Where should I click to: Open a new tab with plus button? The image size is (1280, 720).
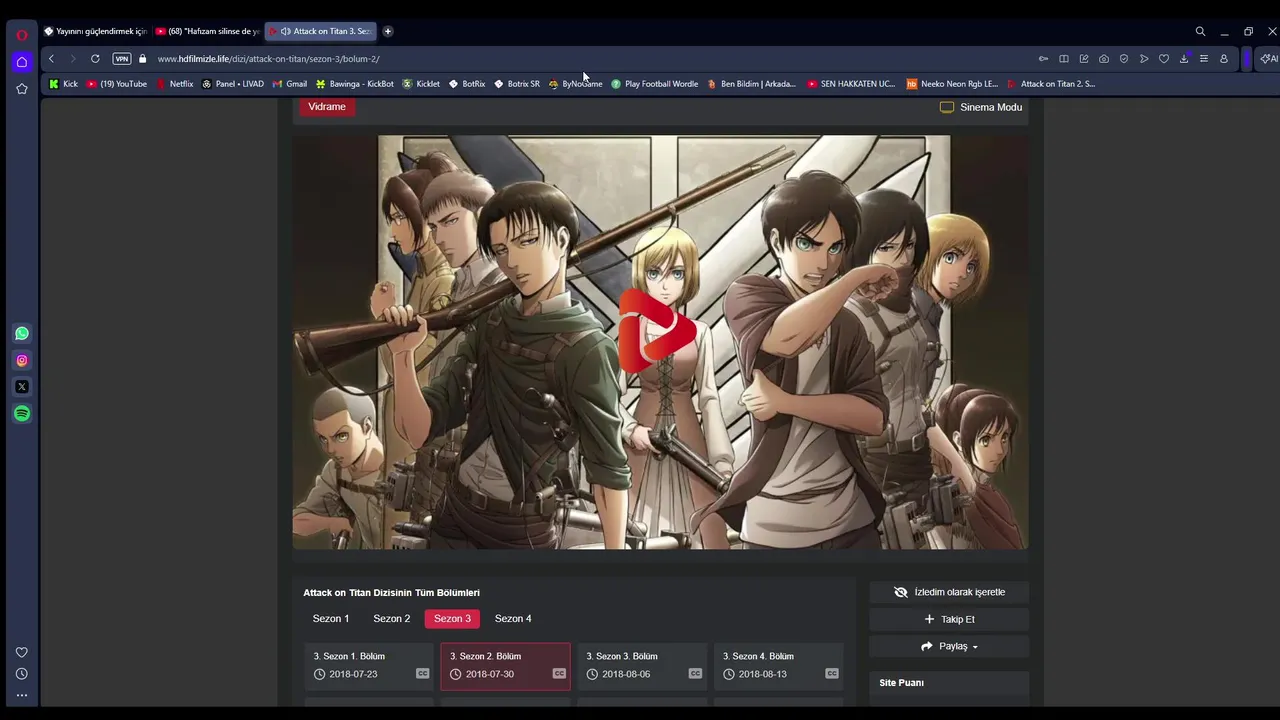pos(388,31)
